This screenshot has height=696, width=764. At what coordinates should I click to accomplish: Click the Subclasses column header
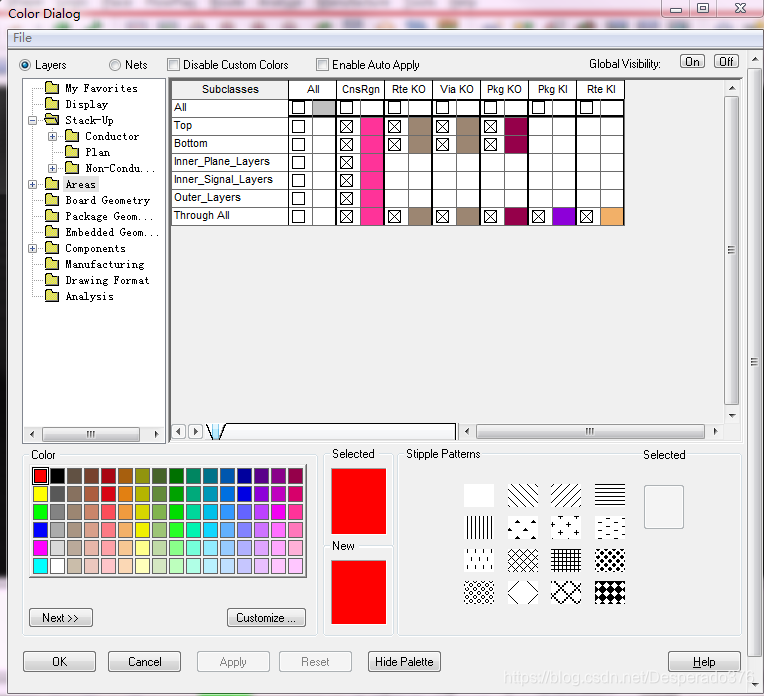tap(230, 89)
